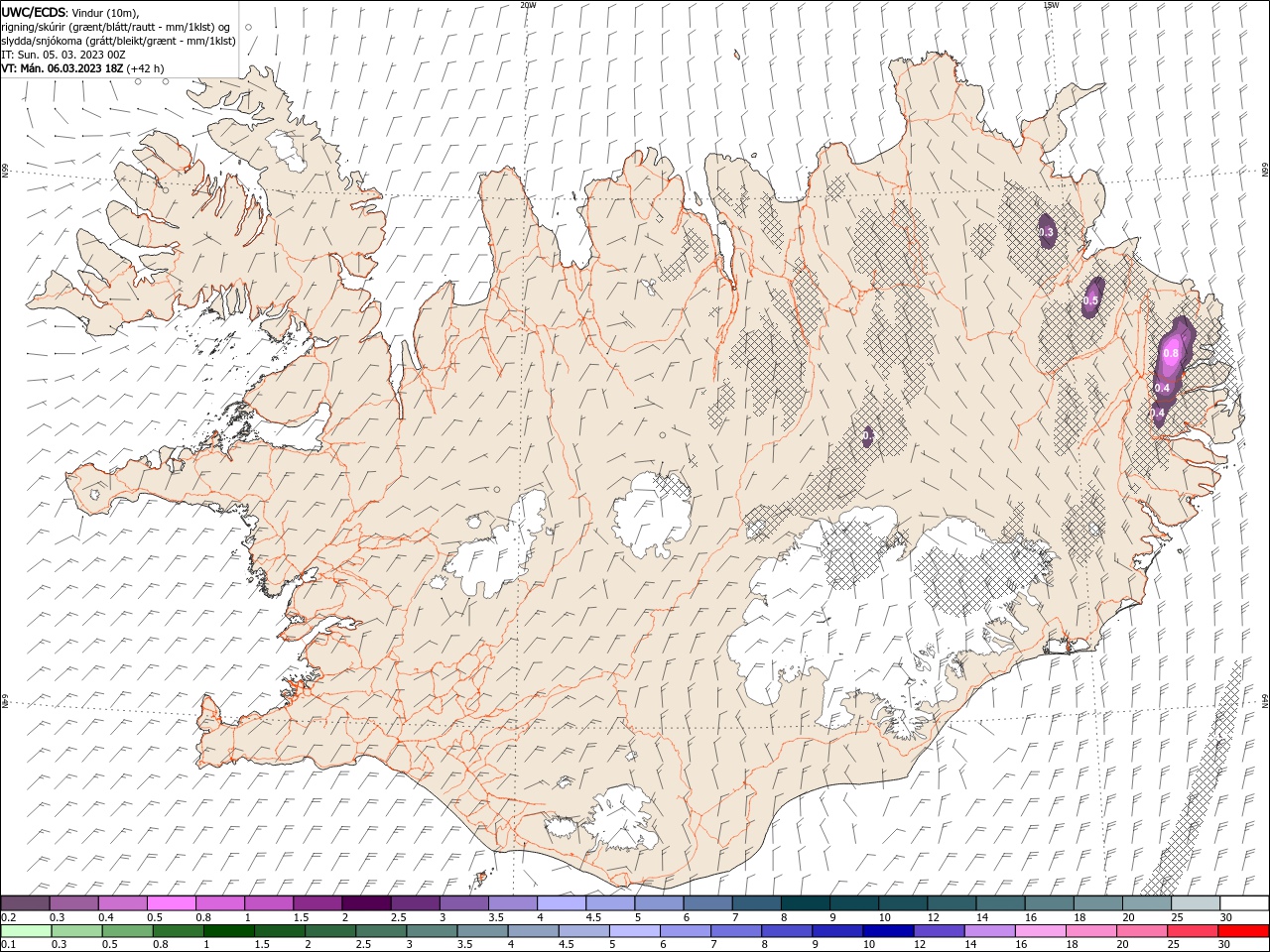Select upper scale lavender swatch 4 to 4.5
1270x952 pixels.
pos(562,903)
